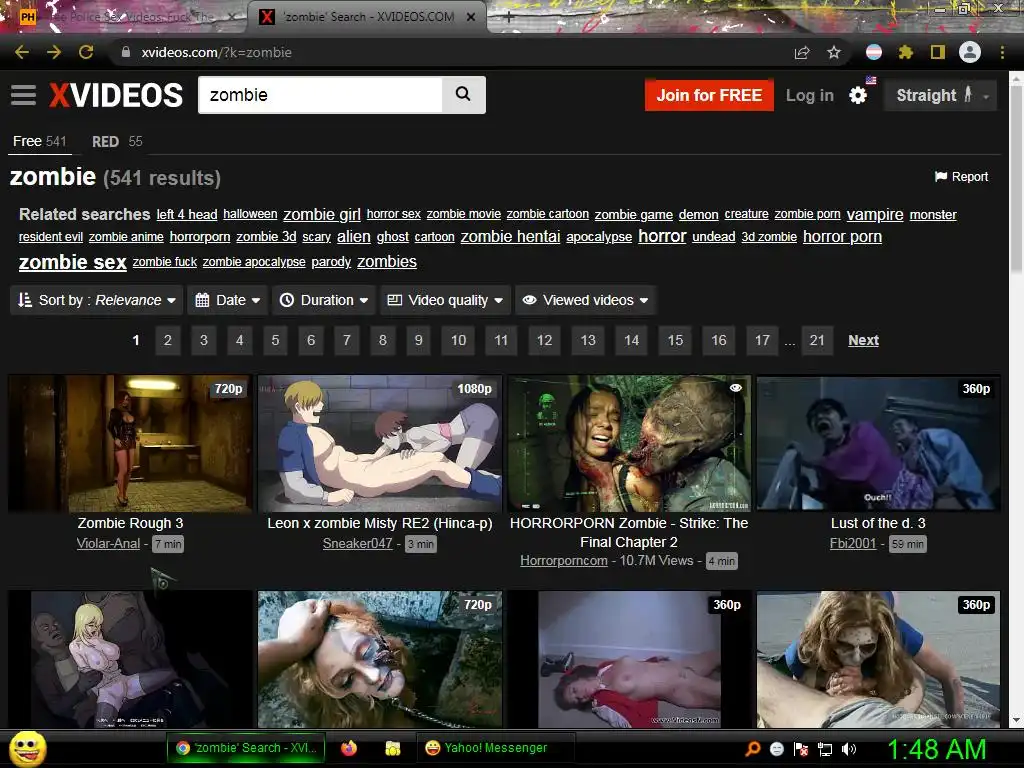Open the 'halloween' related search
The image size is (1024, 768).
click(250, 214)
